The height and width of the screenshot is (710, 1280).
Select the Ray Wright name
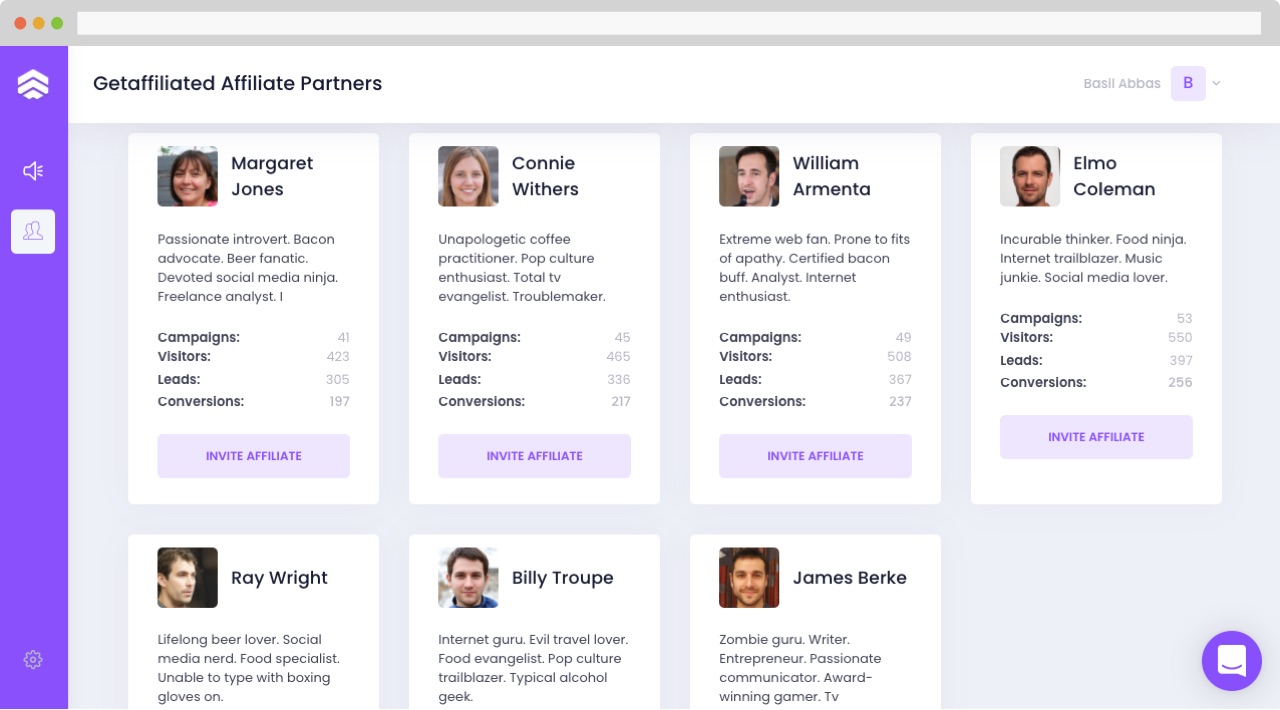tap(279, 578)
